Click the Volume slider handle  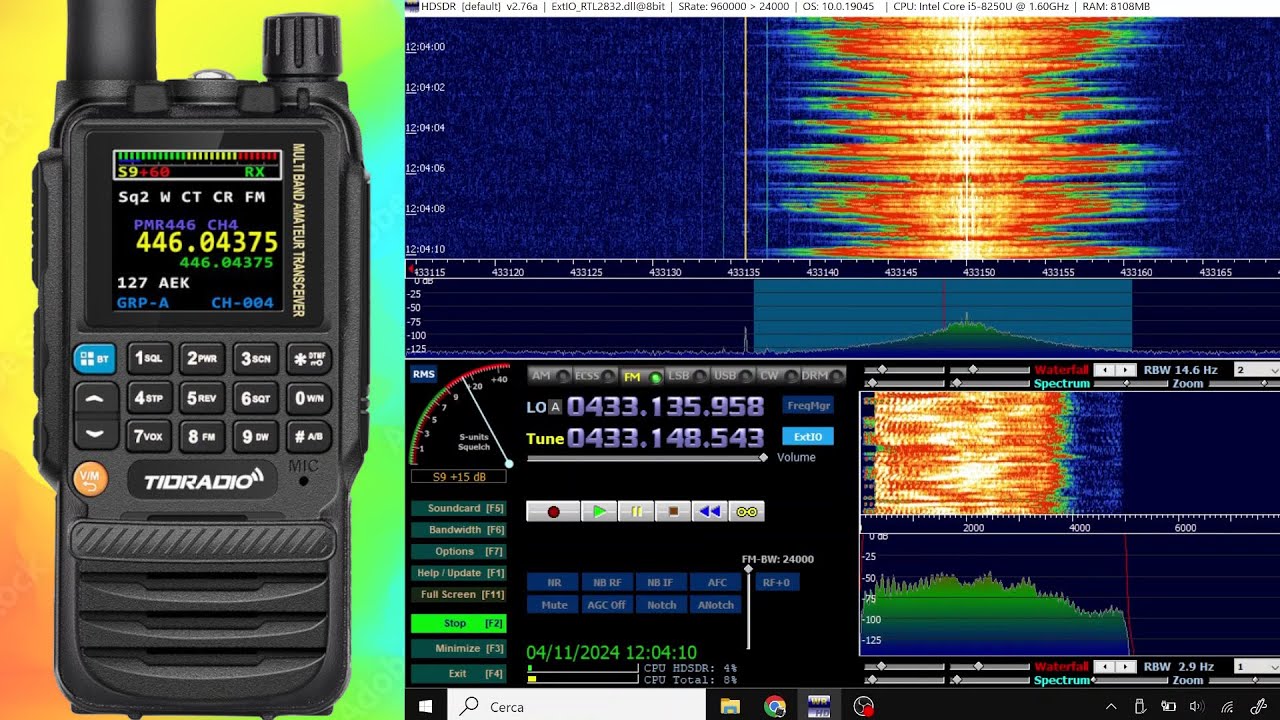click(764, 458)
